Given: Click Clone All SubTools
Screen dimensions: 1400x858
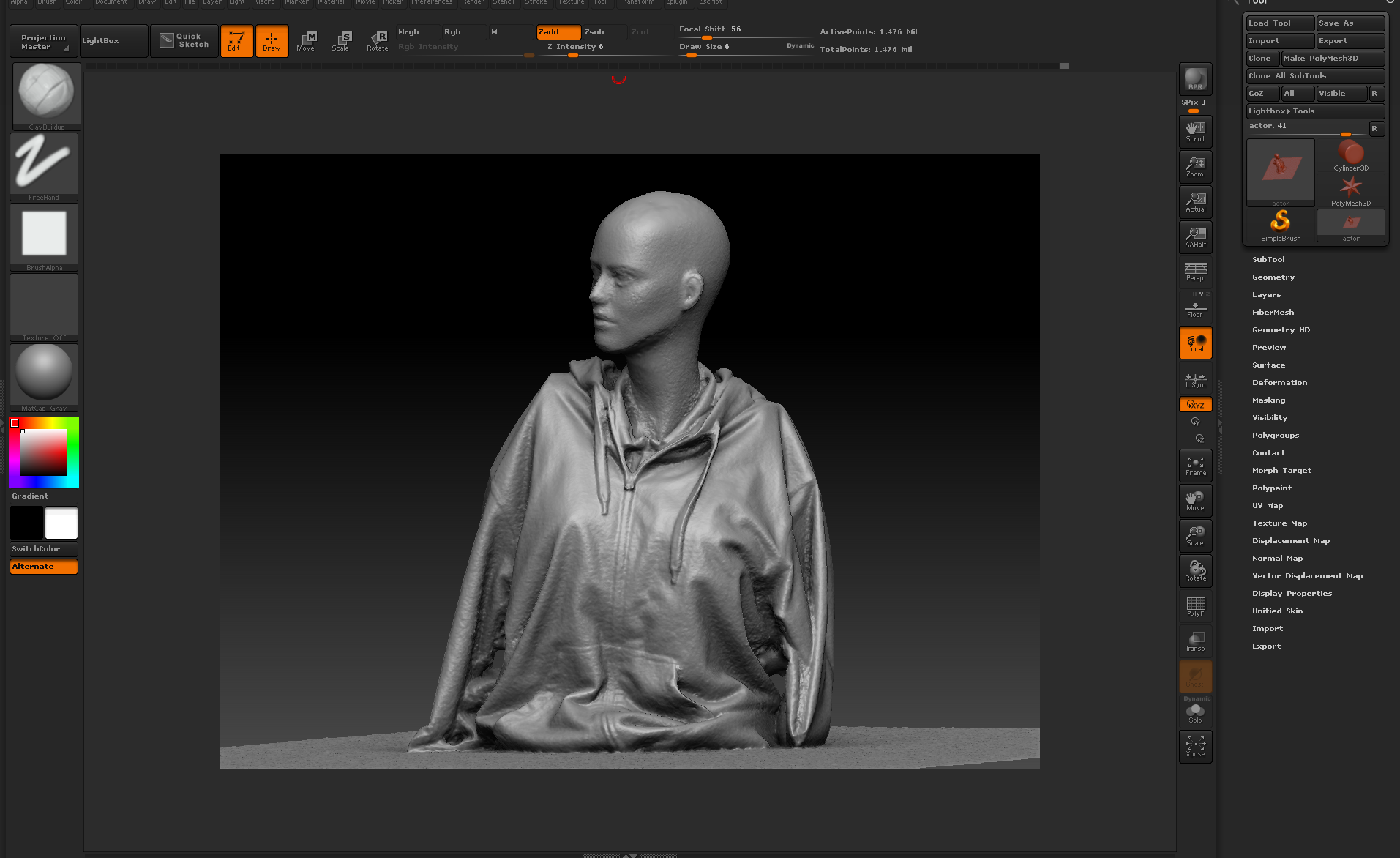Looking at the screenshot, I should pos(1315,76).
